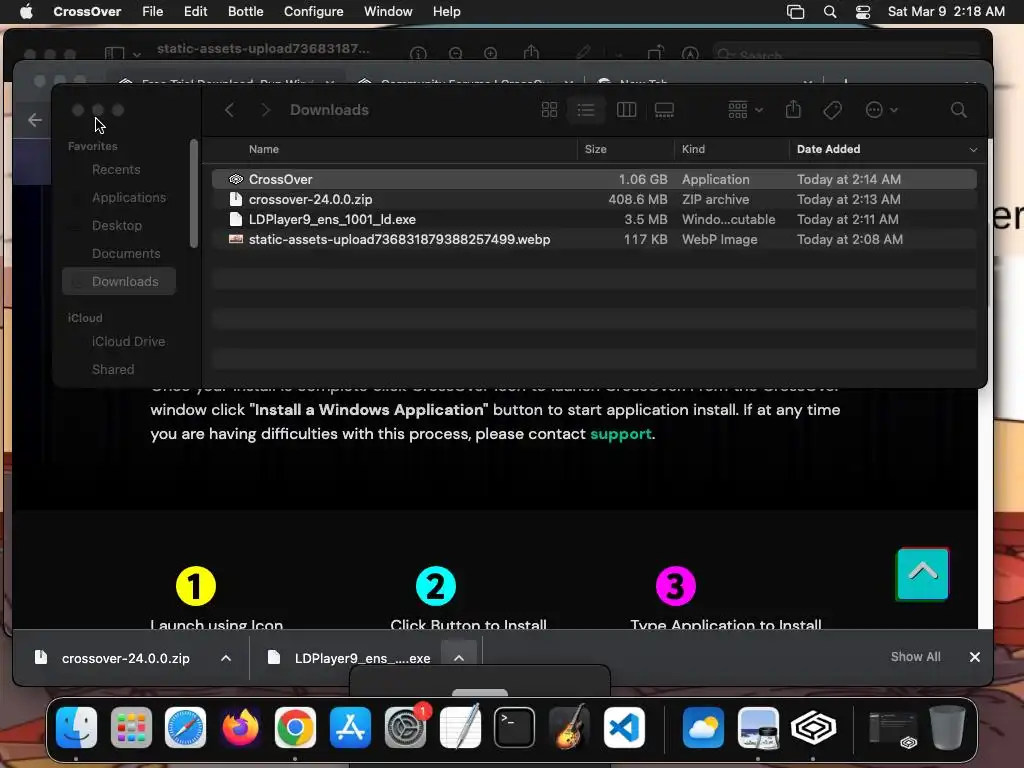
Task: Open the Window menu
Action: (388, 12)
